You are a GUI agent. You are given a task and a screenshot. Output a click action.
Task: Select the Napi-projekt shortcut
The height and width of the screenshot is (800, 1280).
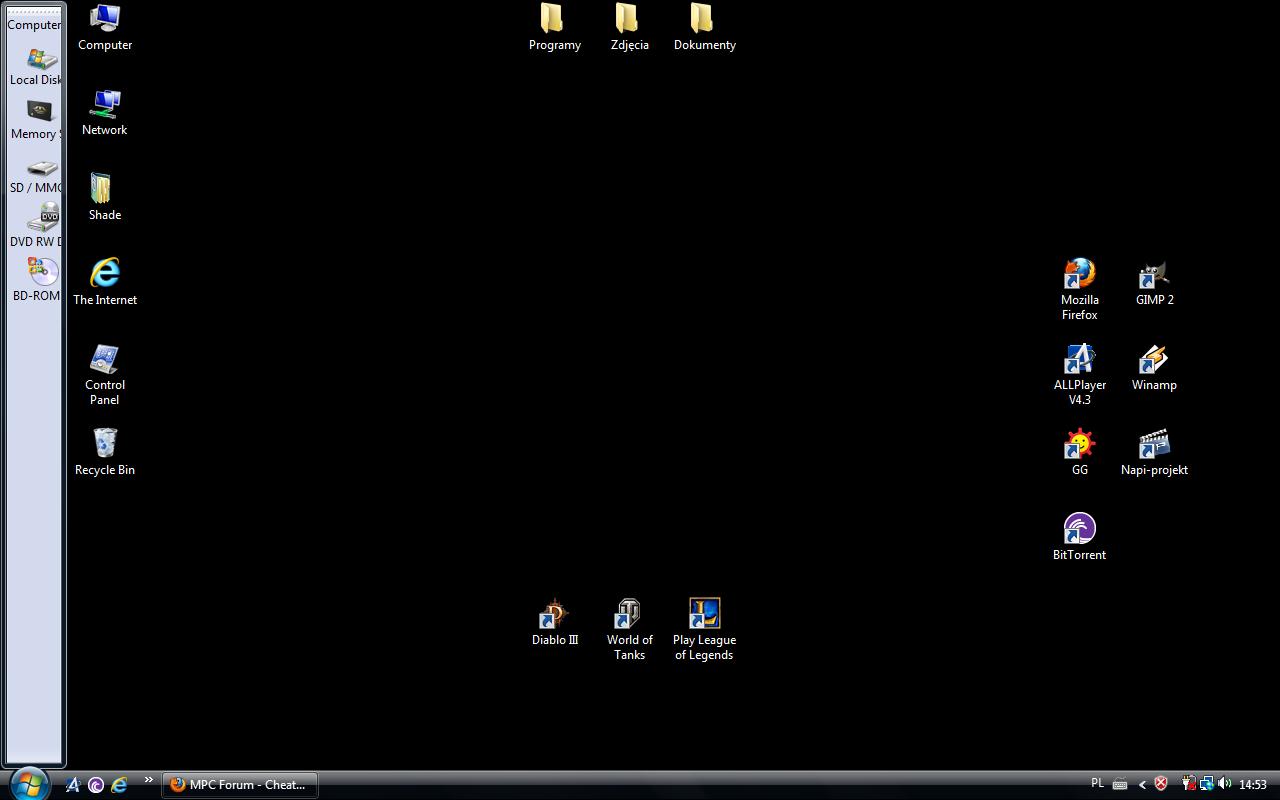click(x=1154, y=453)
